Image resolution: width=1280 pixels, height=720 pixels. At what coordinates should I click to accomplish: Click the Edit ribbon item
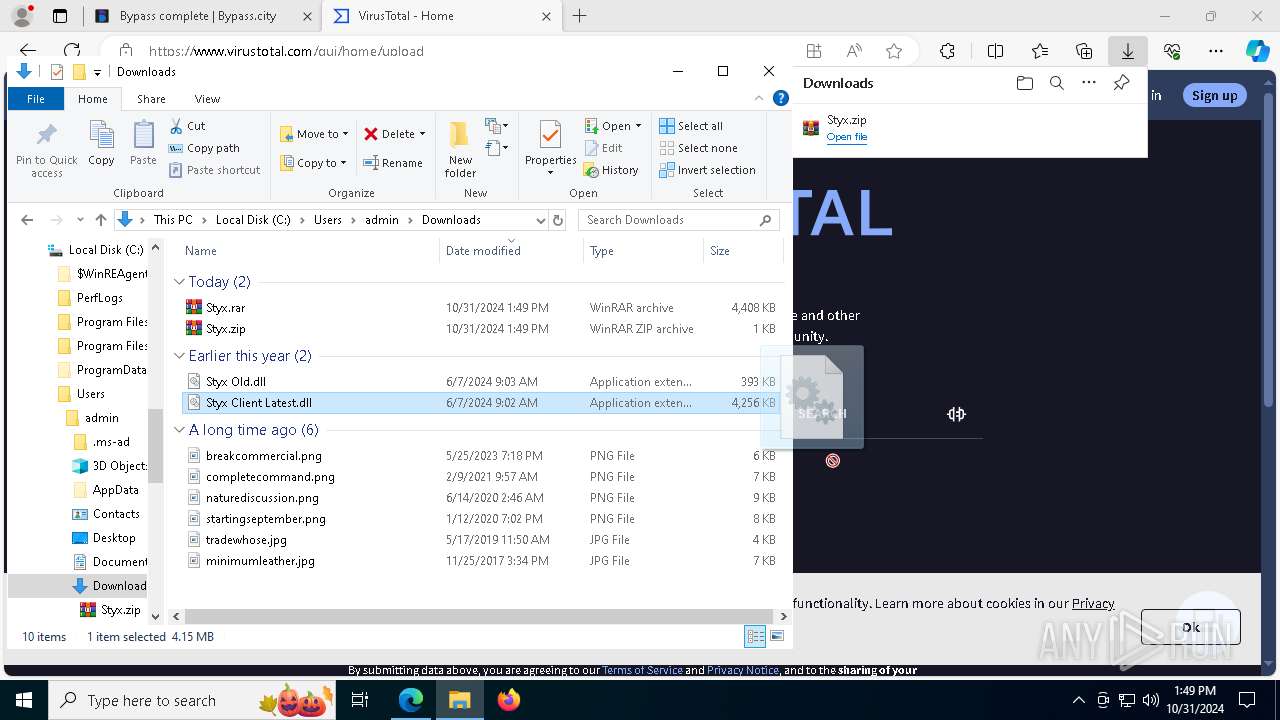tap(604, 148)
